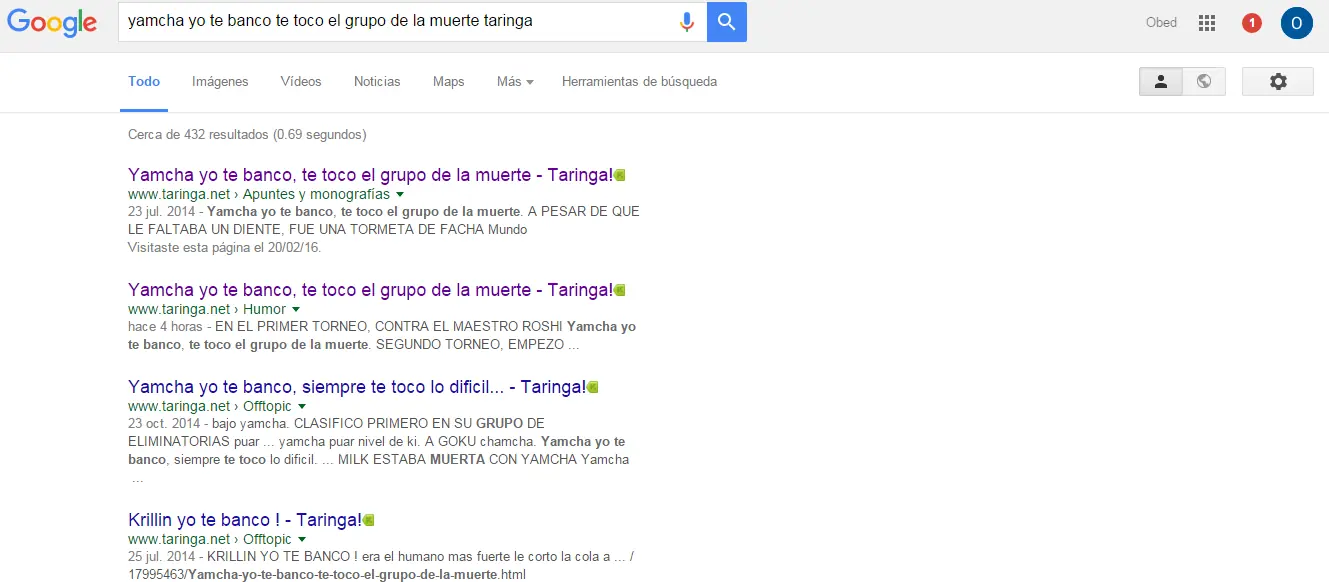Click the Obed account name
1329x582 pixels.
point(1161,23)
